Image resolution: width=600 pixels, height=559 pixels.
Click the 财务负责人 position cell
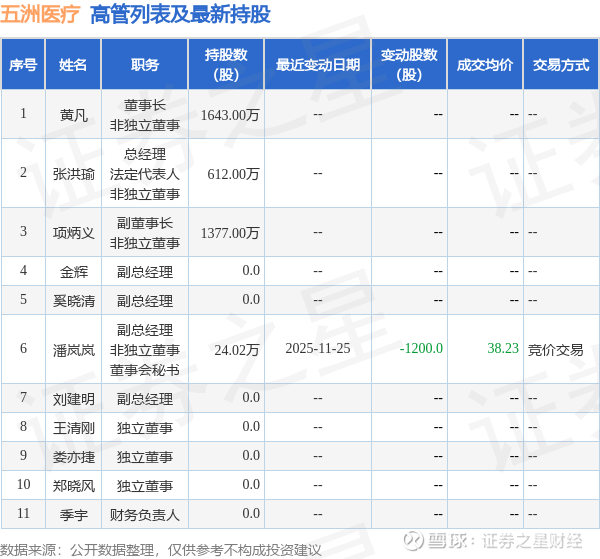tap(145, 515)
